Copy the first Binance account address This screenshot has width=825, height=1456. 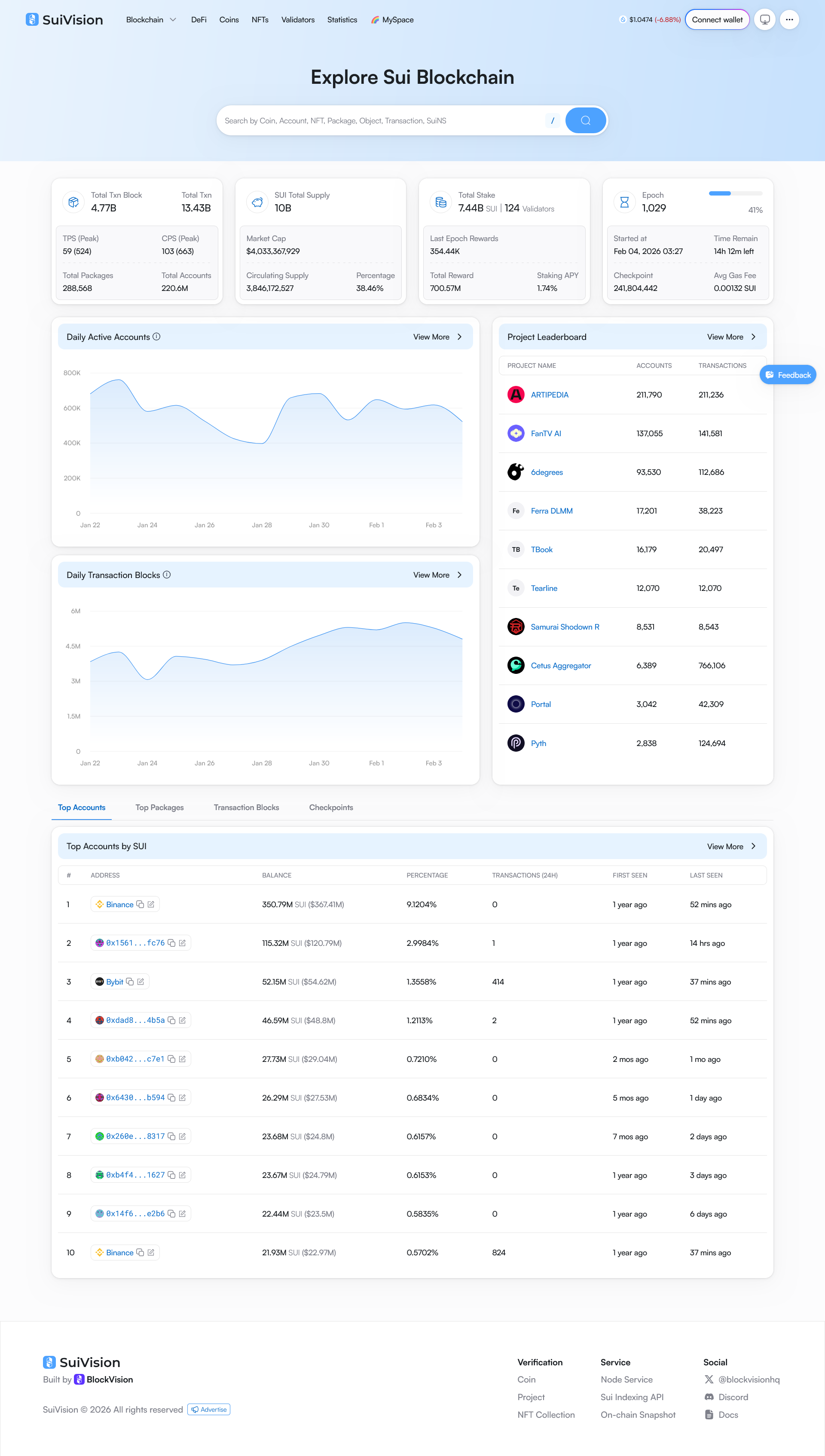[x=140, y=904]
